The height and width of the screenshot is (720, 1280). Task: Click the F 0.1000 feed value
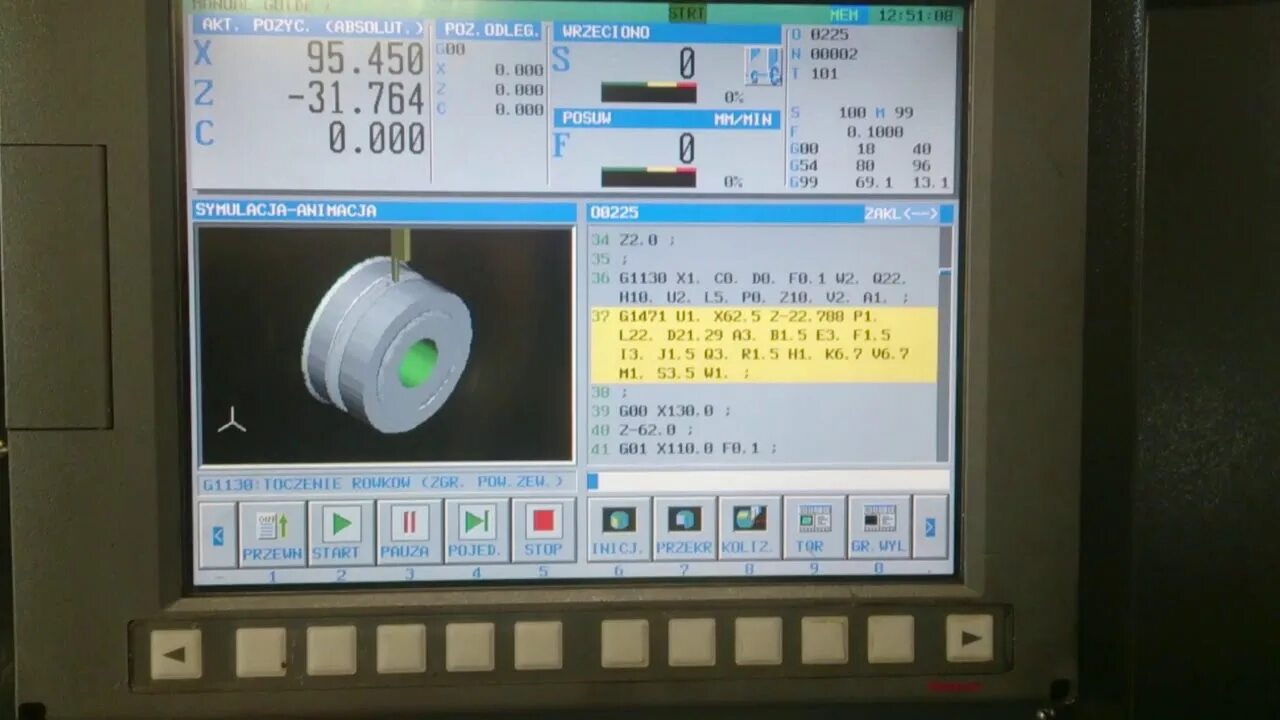pos(846,131)
